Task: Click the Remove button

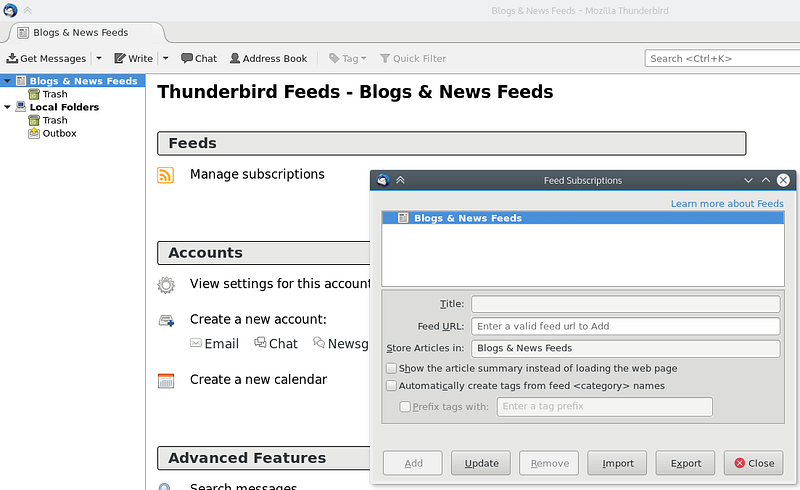Action: pos(549,463)
